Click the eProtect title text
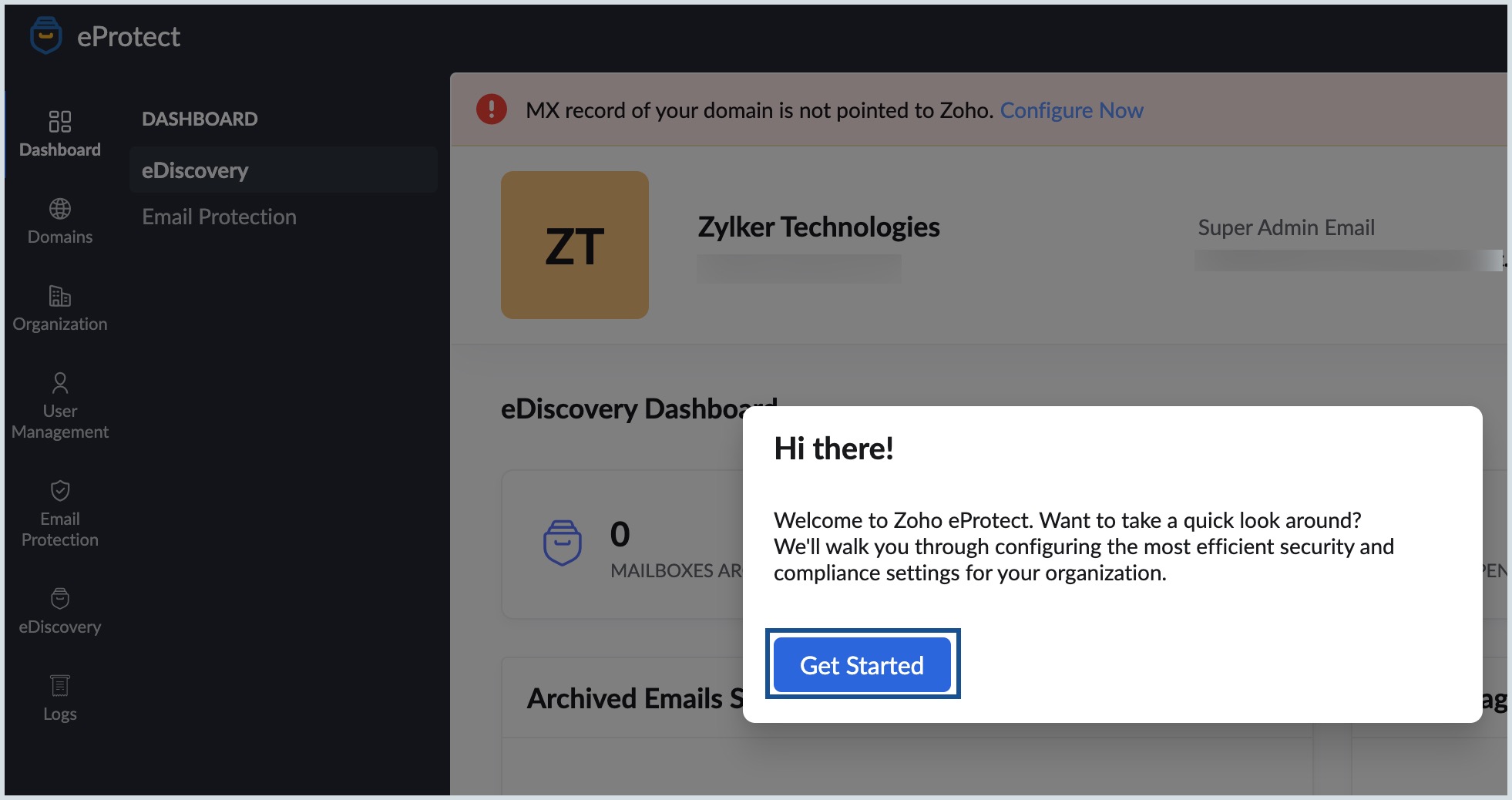The width and height of the screenshot is (1512, 800). pyautogui.click(x=129, y=36)
